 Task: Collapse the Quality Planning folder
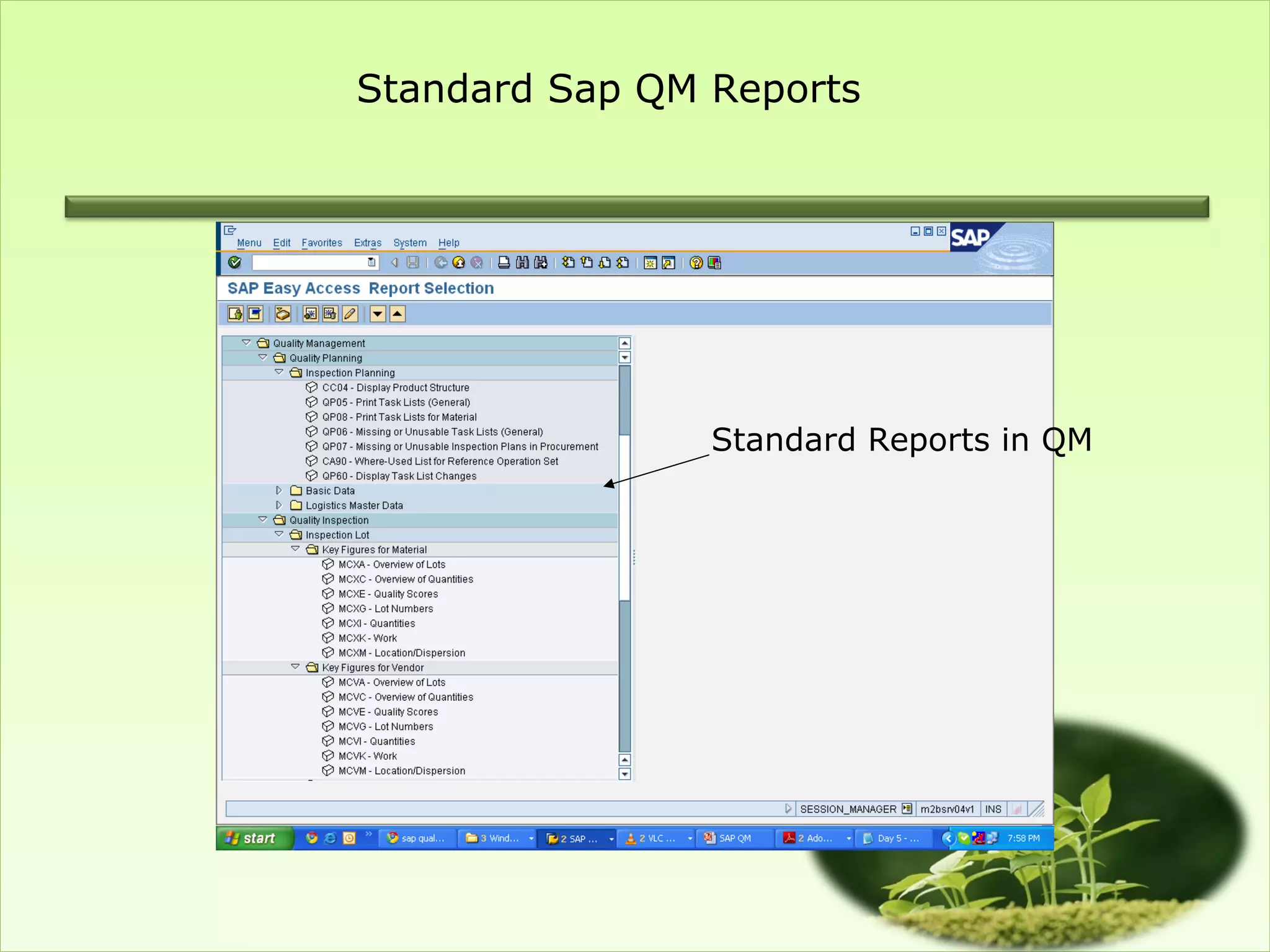[262, 358]
